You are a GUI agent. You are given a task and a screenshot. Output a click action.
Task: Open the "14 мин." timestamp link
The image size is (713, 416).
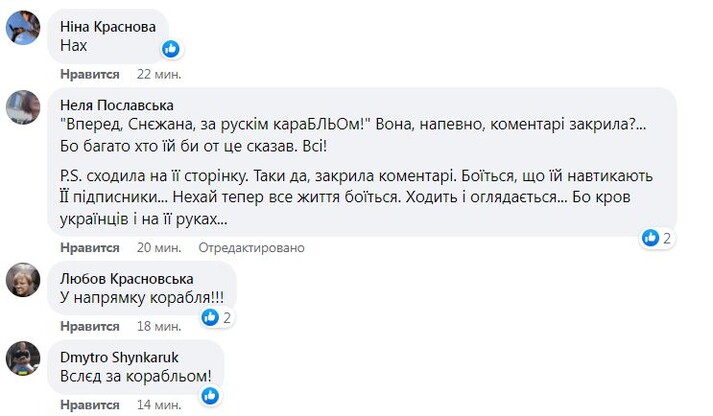point(158,403)
